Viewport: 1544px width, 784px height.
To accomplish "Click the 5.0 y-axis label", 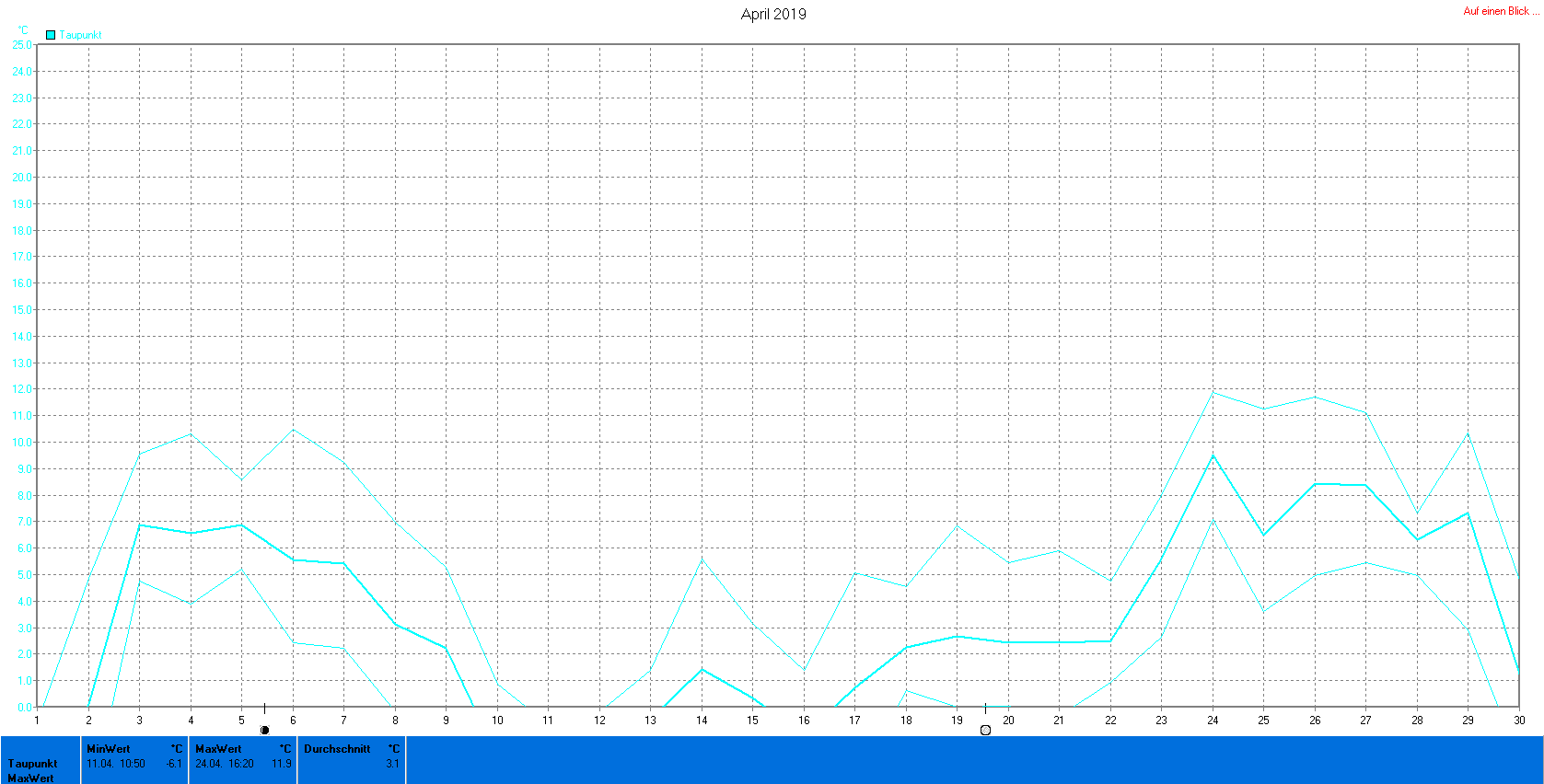I will [x=24, y=575].
